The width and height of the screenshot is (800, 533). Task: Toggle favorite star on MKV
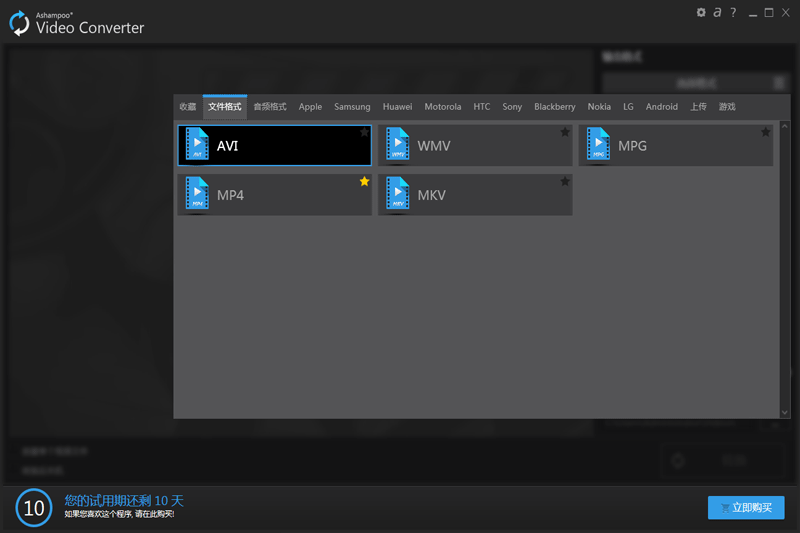565,181
